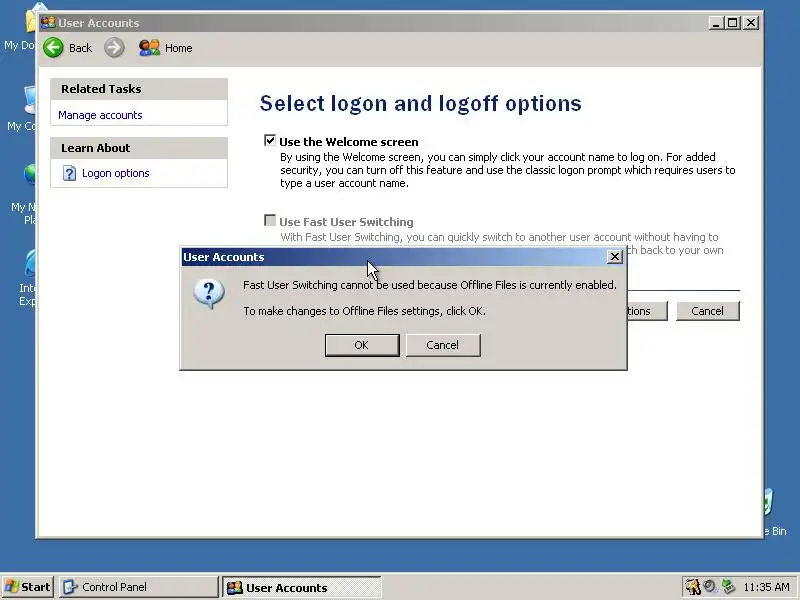This screenshot has width=800, height=600.
Task: Click the Fast User Switching error text
Action: click(x=430, y=285)
